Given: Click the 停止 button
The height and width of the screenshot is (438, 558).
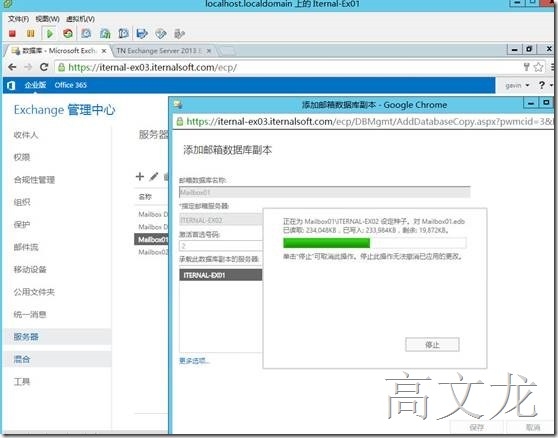Looking at the screenshot, I should pyautogui.click(x=432, y=344).
